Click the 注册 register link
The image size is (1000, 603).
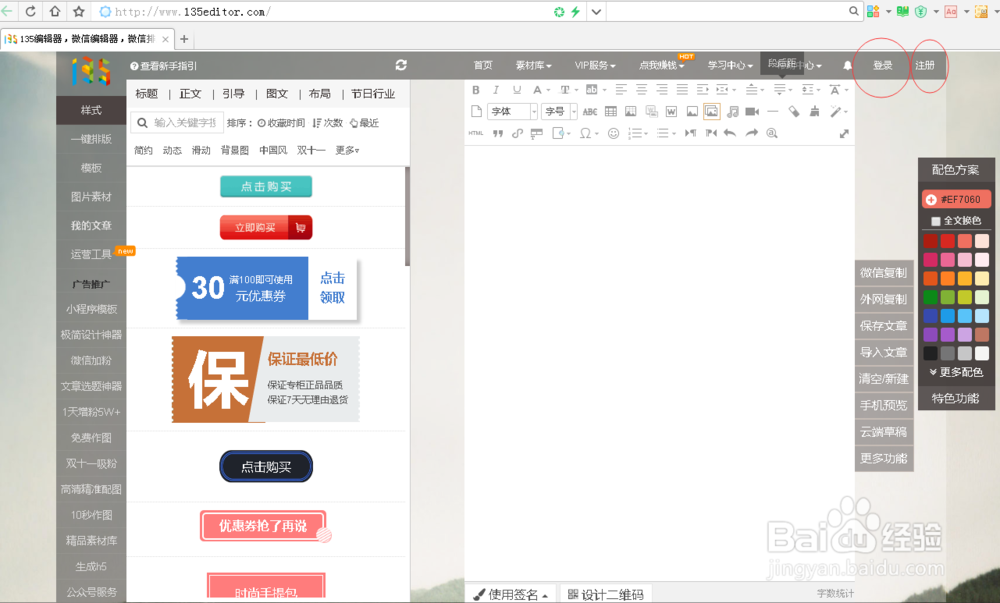[925, 66]
